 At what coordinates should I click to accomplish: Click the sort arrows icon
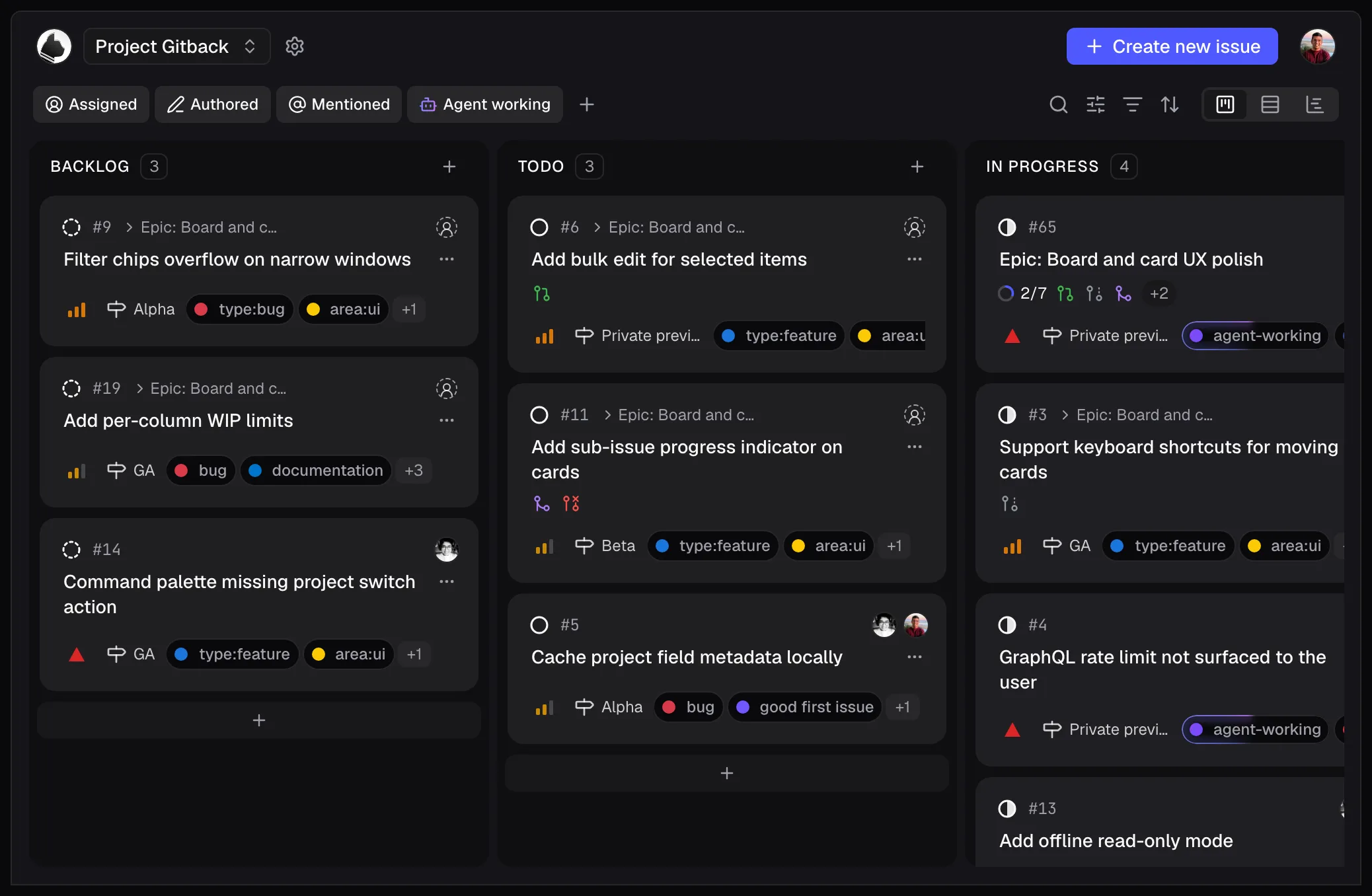tap(1169, 104)
